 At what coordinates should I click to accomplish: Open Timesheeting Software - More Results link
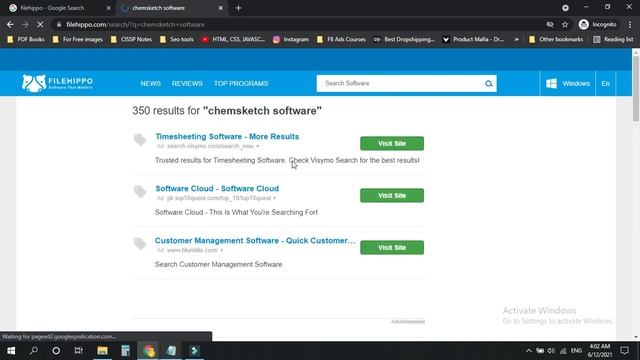[227, 136]
